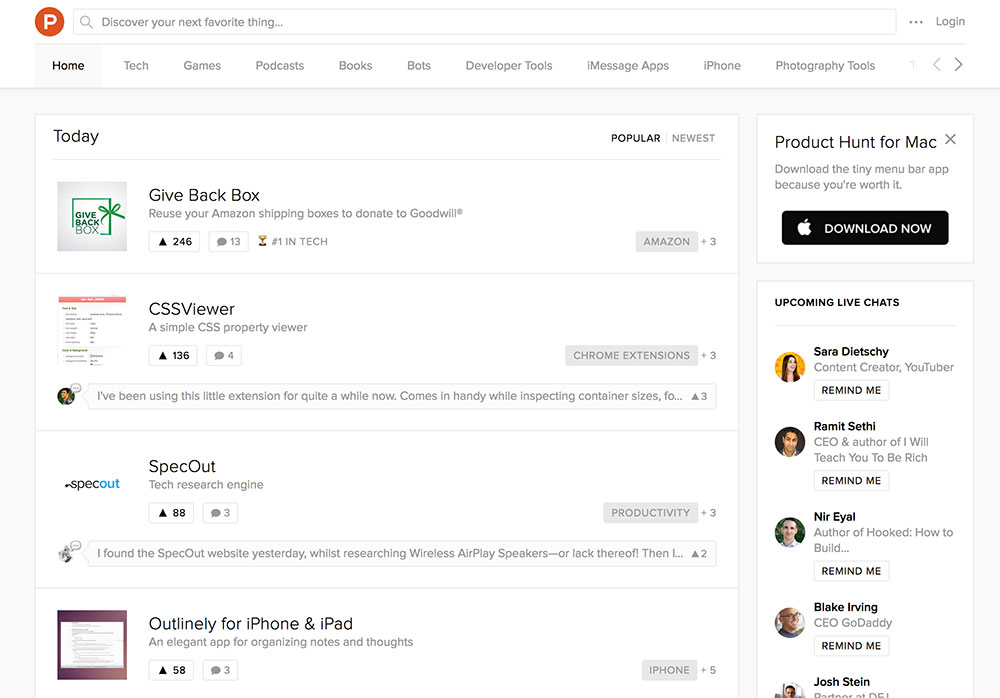
Task: Click inside the search input field
Action: [400, 21]
